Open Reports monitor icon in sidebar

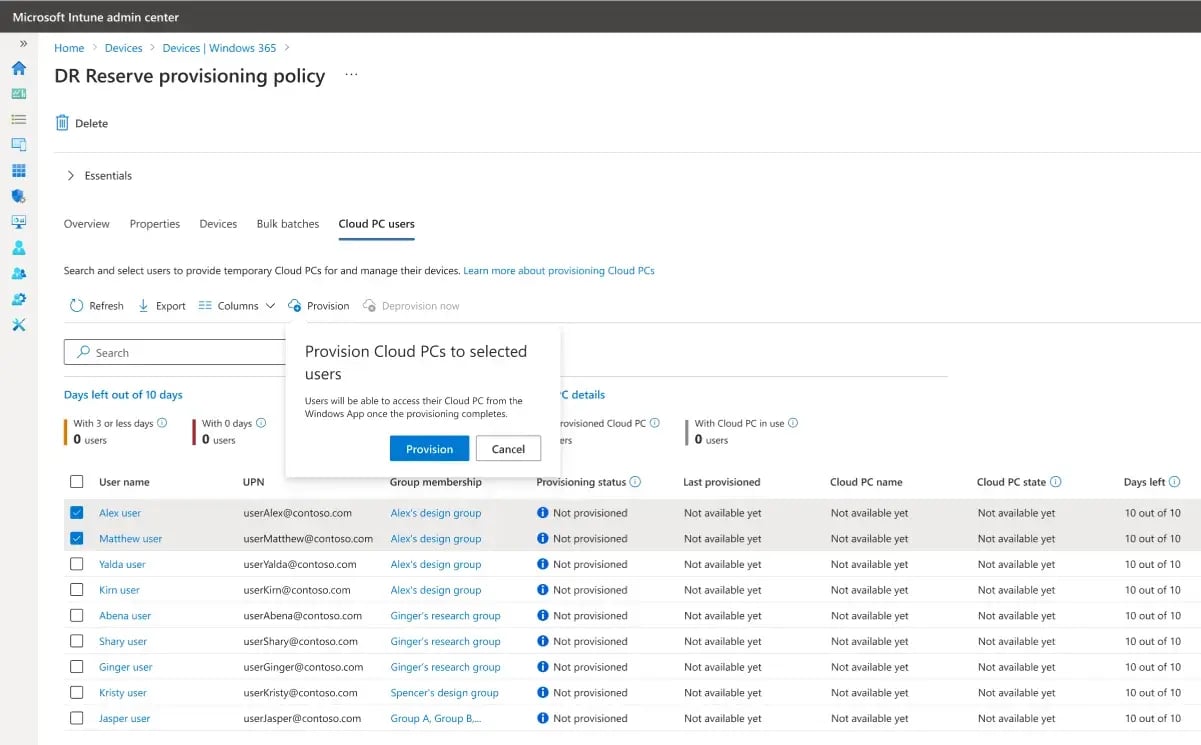coord(18,222)
